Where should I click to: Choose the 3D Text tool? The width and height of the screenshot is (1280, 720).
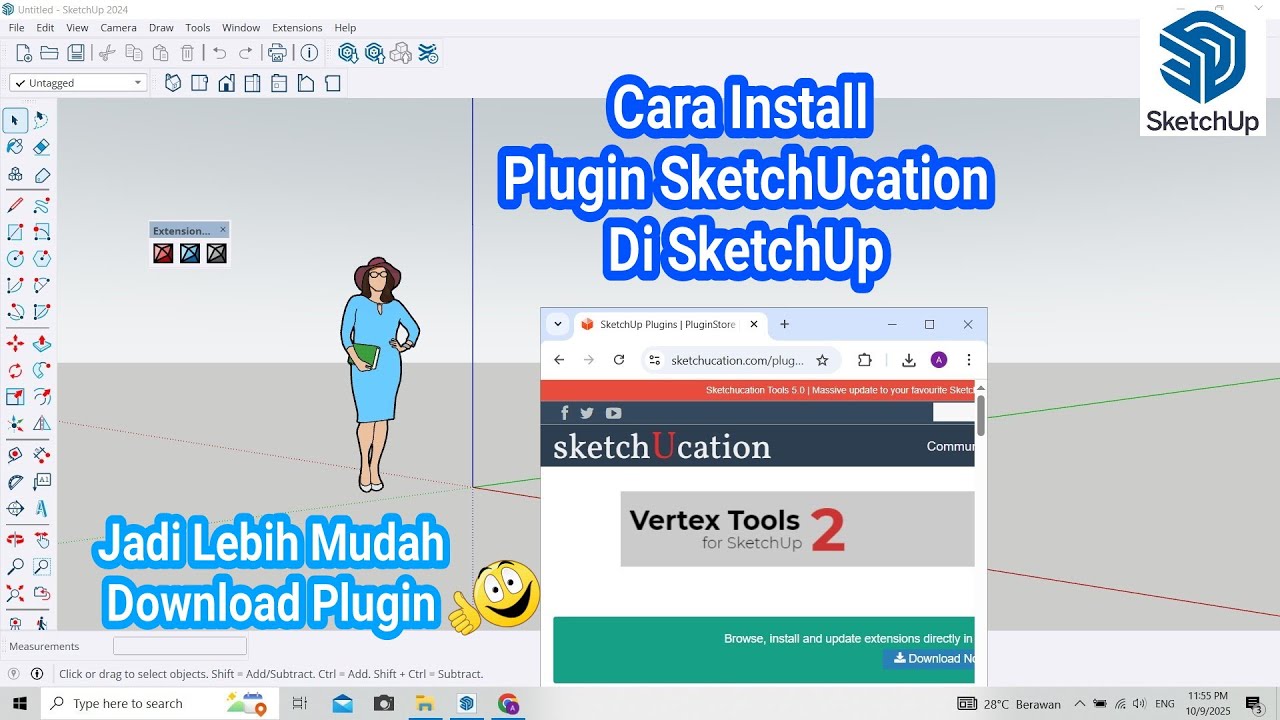pos(41,508)
